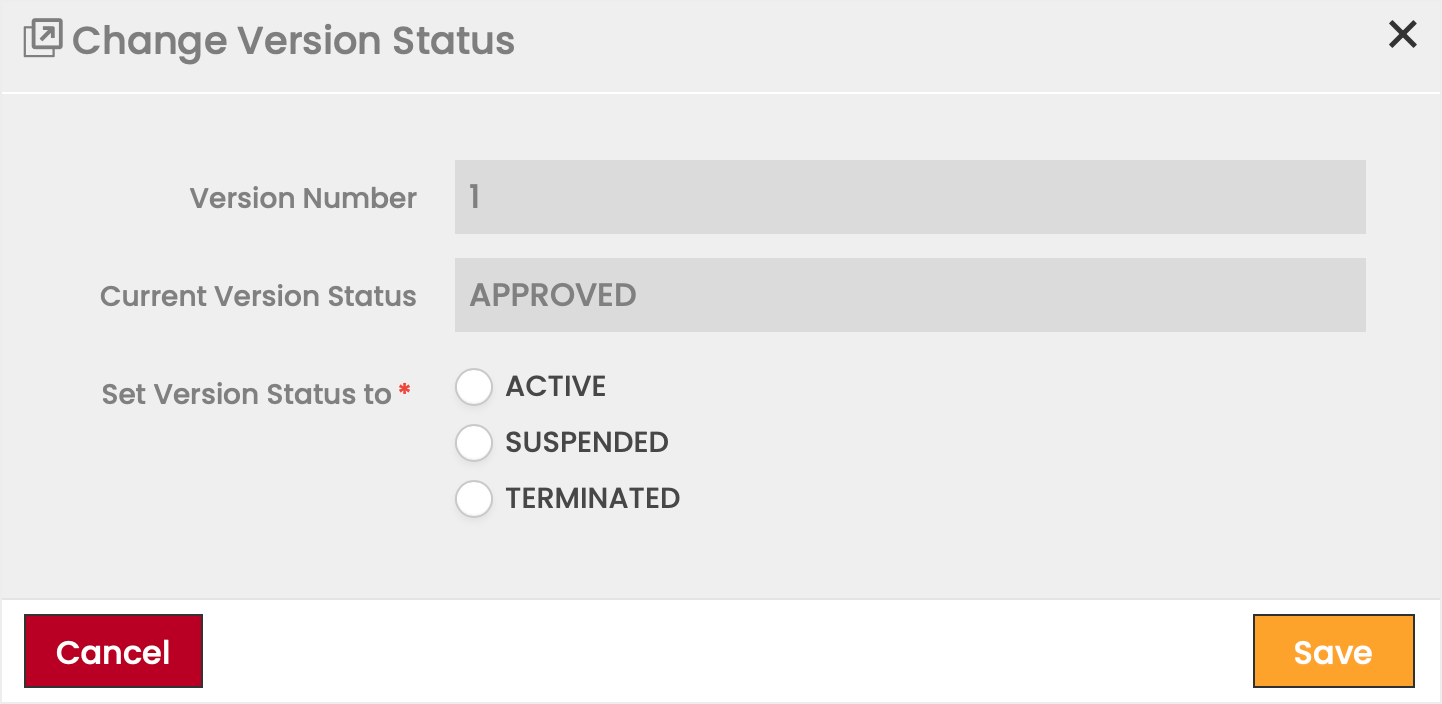Click the ACTIVE option label text

(x=556, y=387)
